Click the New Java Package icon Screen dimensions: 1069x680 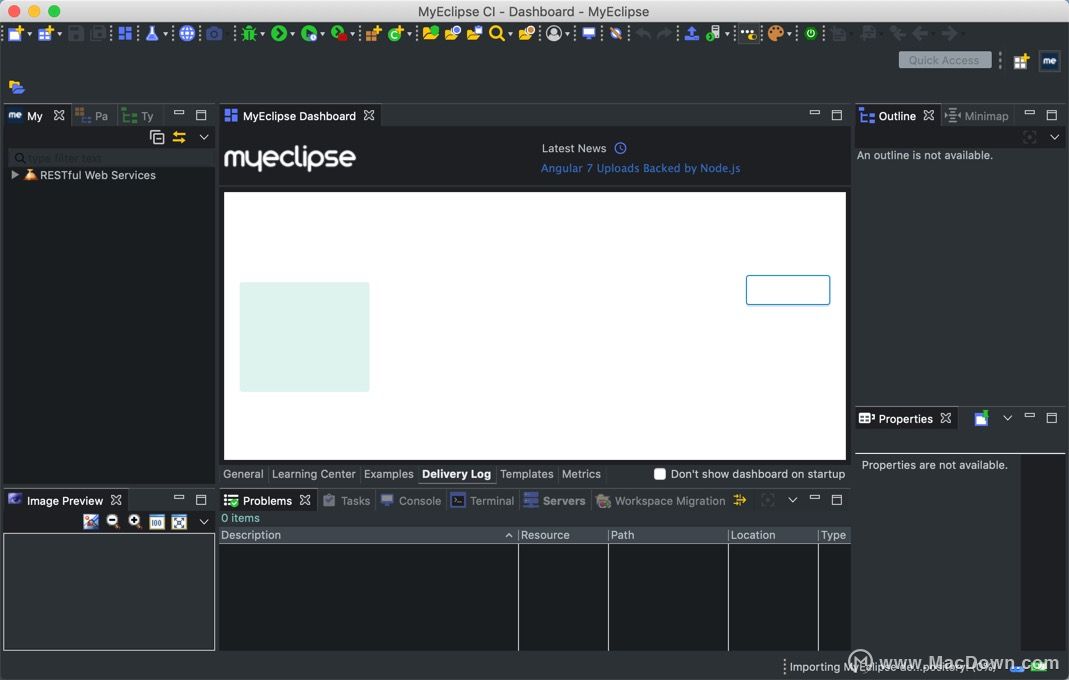pyautogui.click(x=373, y=33)
